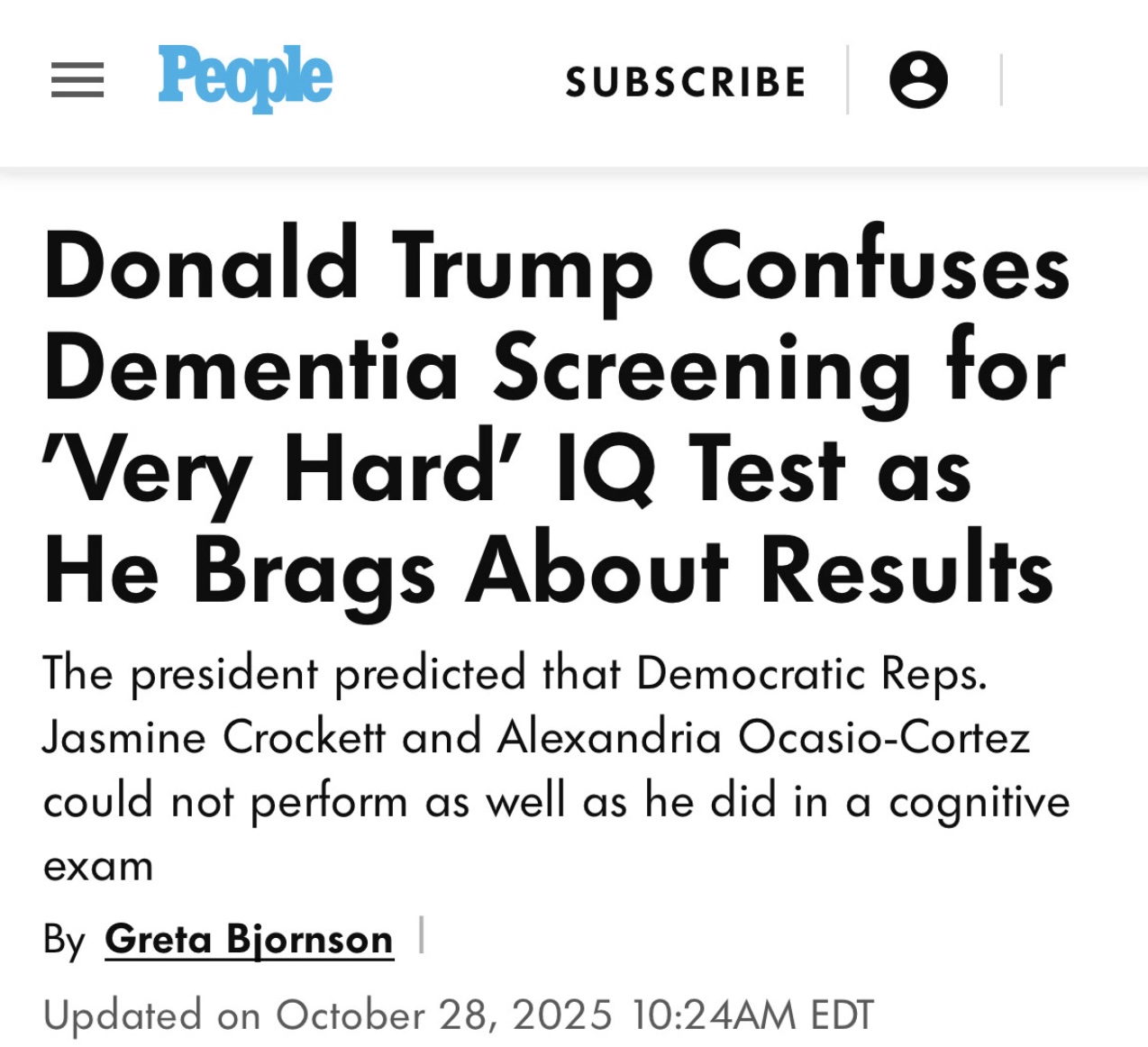Click "Donald Trump" in the headline
This screenshot has width=1148, height=1047.
click(348, 267)
